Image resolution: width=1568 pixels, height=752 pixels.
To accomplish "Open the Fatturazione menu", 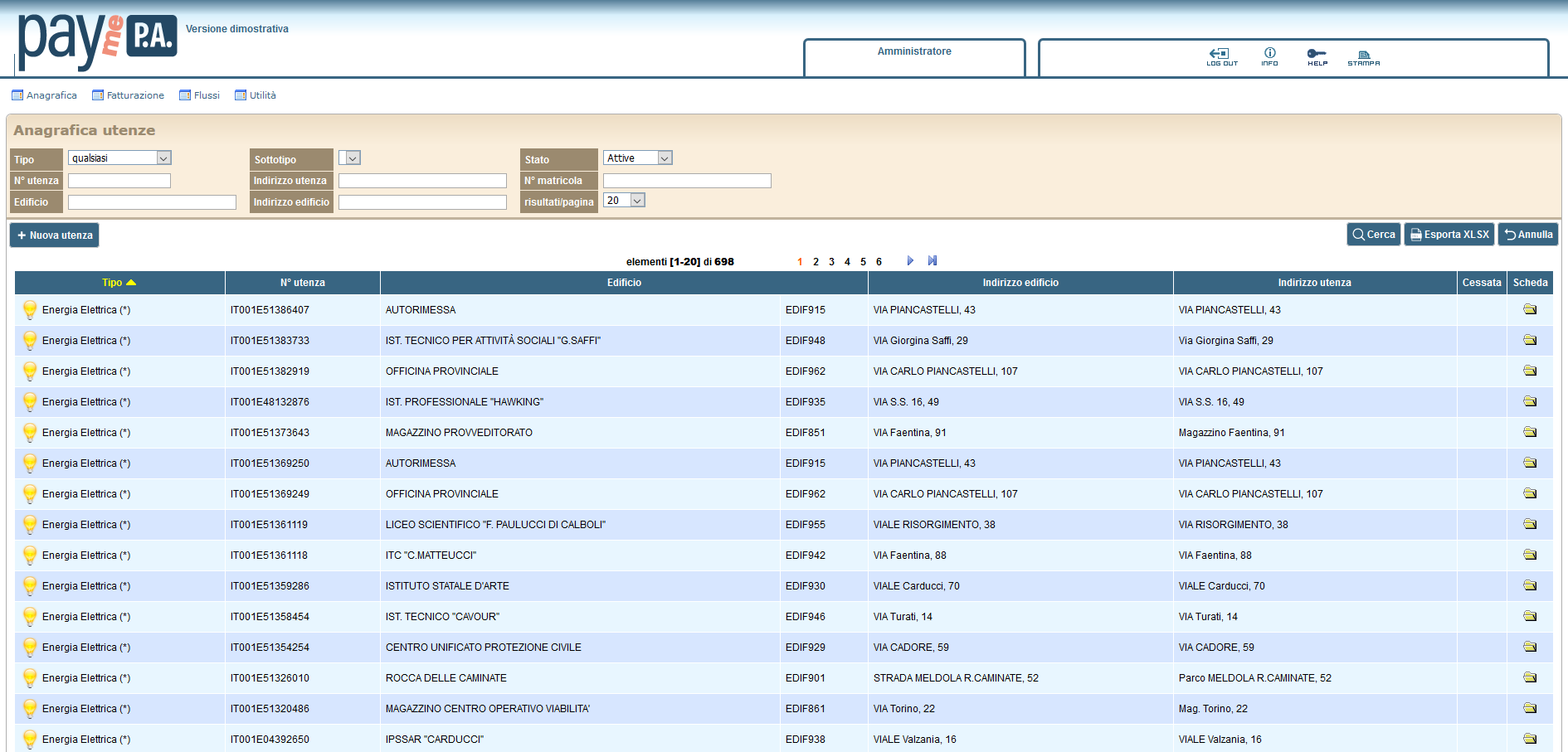I will [x=128, y=95].
